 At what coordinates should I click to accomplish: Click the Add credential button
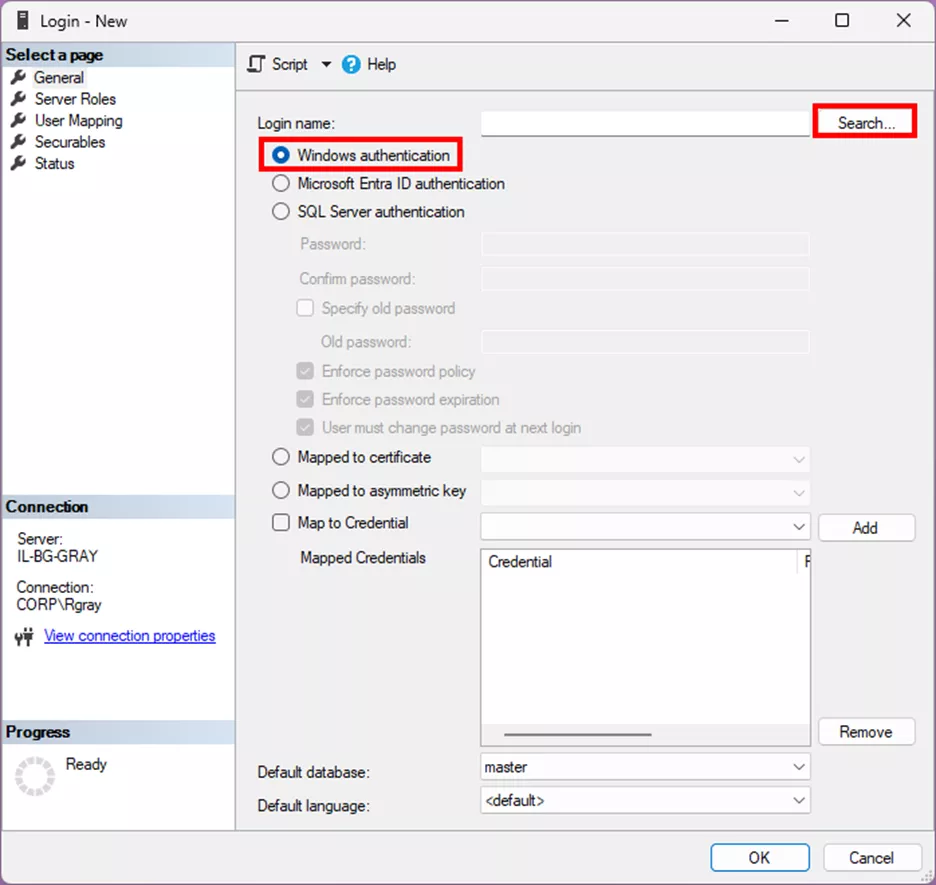(866, 528)
